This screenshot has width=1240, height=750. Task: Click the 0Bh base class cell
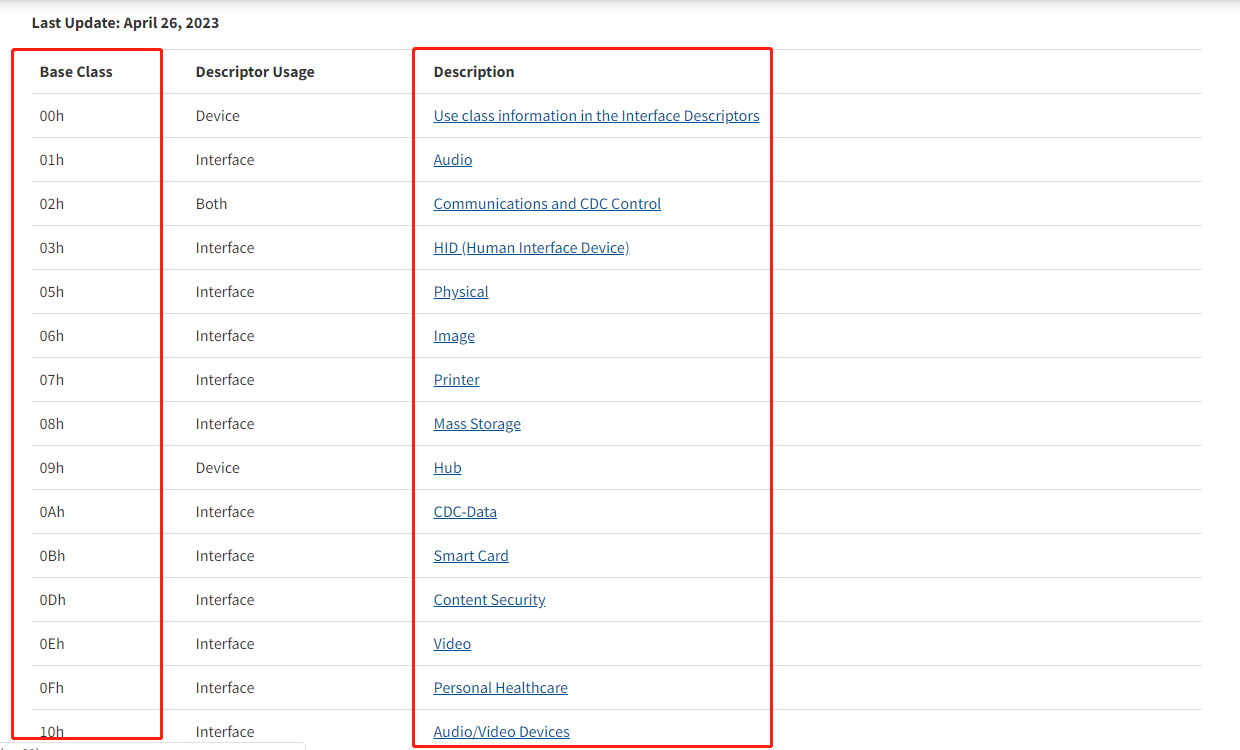[52, 556]
